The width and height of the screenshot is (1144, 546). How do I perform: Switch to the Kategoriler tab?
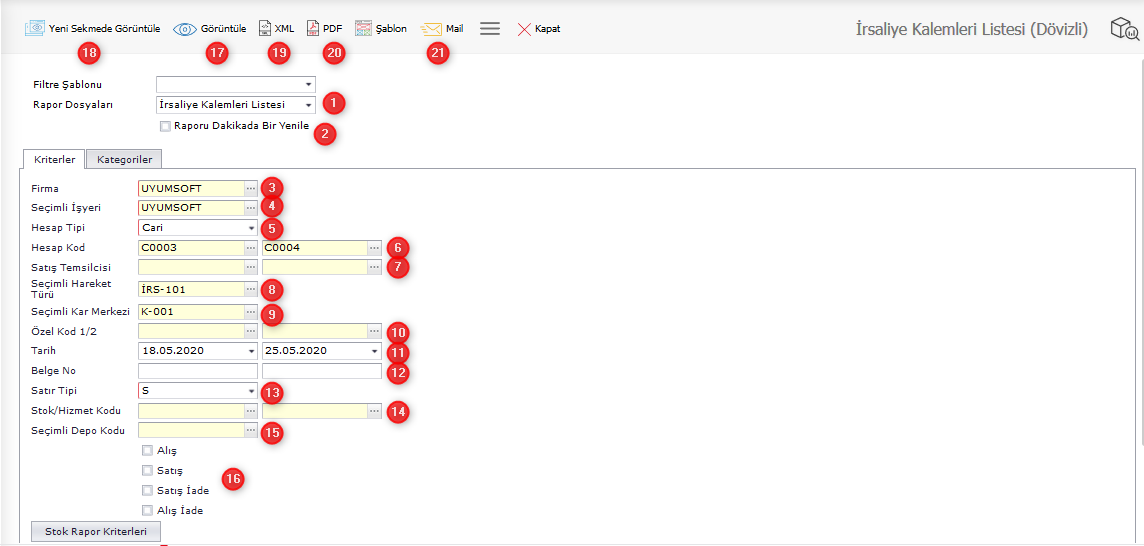click(x=124, y=159)
